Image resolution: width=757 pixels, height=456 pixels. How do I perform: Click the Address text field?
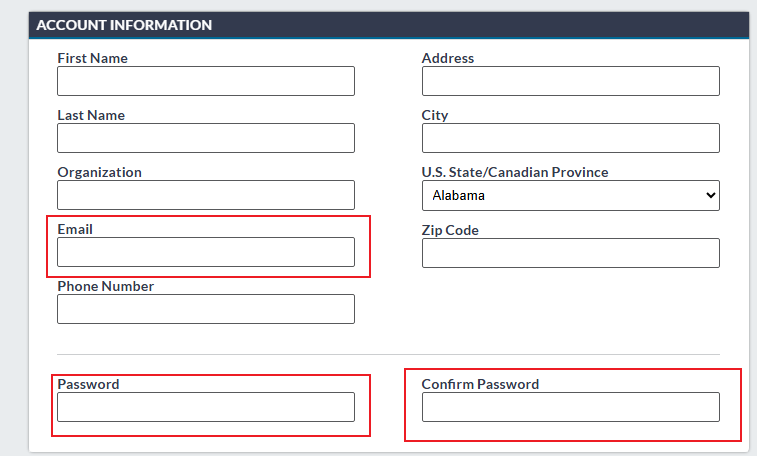click(x=570, y=81)
